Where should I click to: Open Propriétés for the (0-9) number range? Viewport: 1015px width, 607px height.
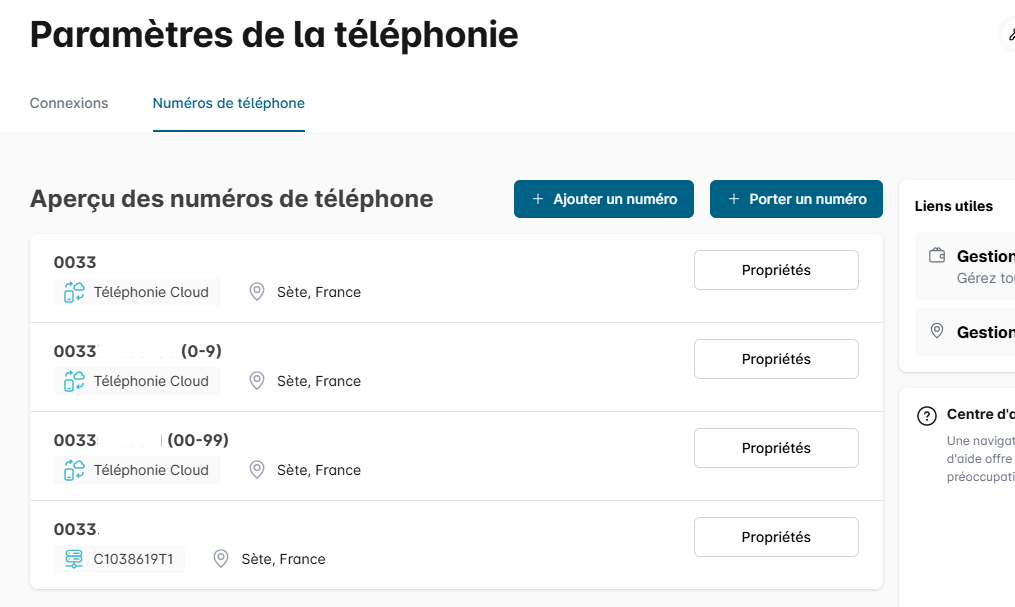coord(776,359)
